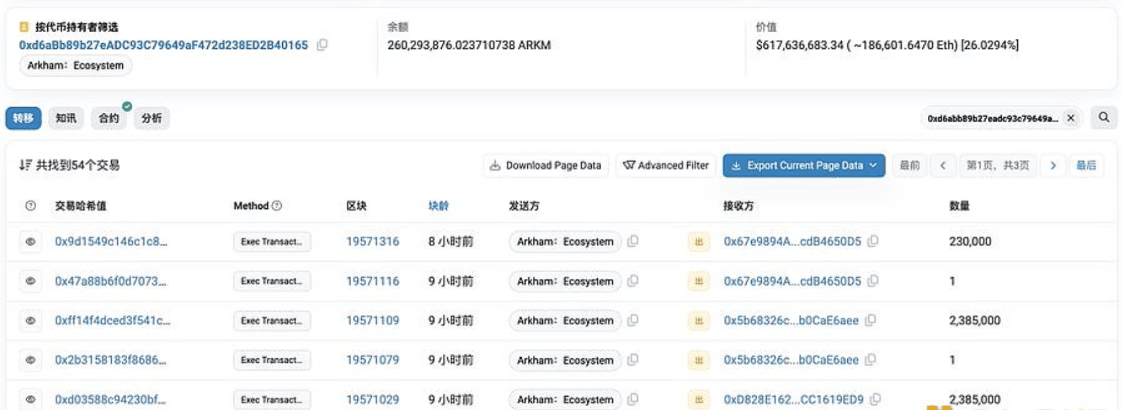Open the Advanced Filter options

click(x=665, y=166)
